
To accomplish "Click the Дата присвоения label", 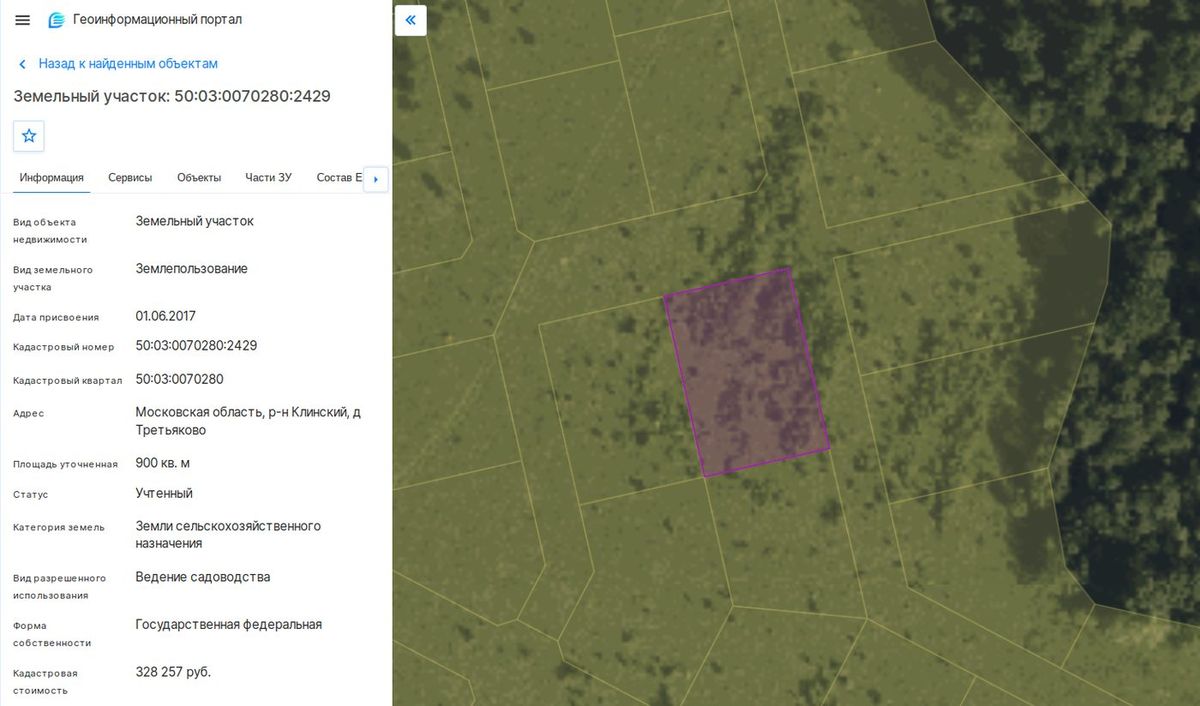I will pos(56,317).
